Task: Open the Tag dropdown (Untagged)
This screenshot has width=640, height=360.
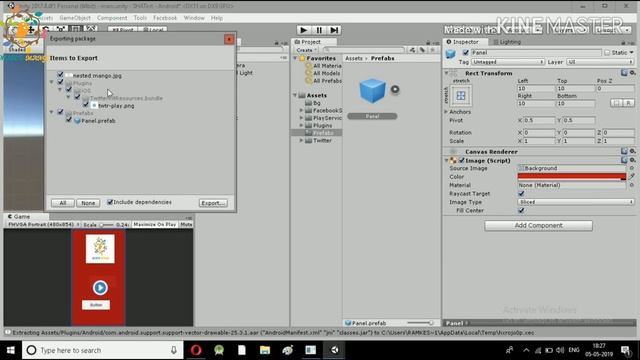Action: click(508, 62)
